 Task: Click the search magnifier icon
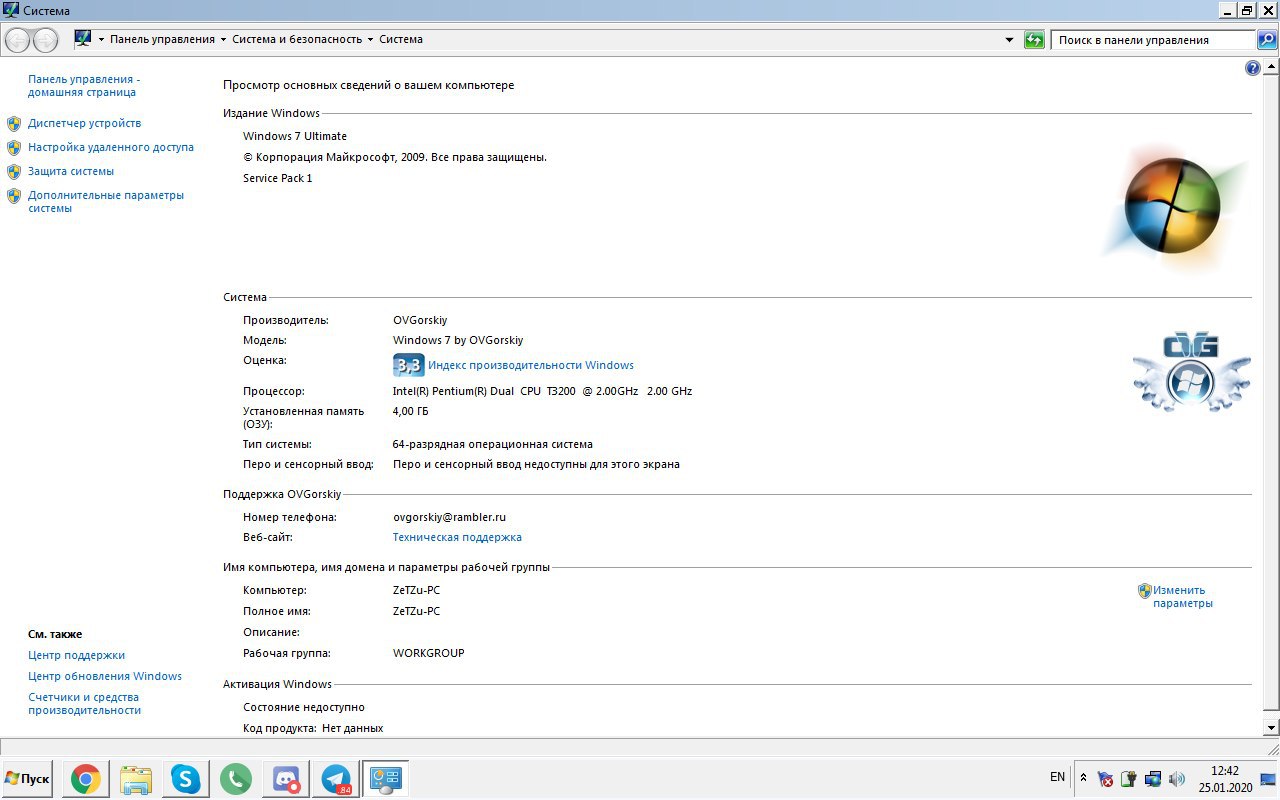pyautogui.click(x=1267, y=40)
